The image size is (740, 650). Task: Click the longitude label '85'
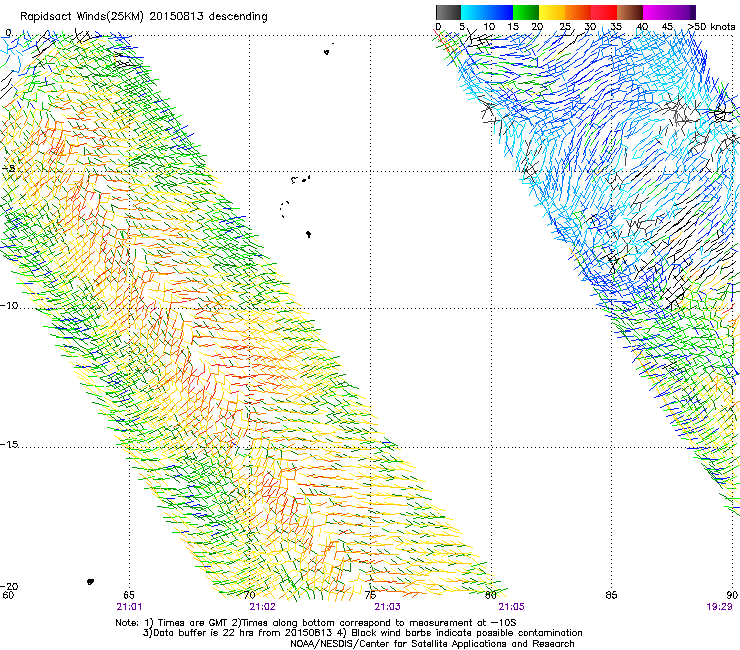(611, 595)
